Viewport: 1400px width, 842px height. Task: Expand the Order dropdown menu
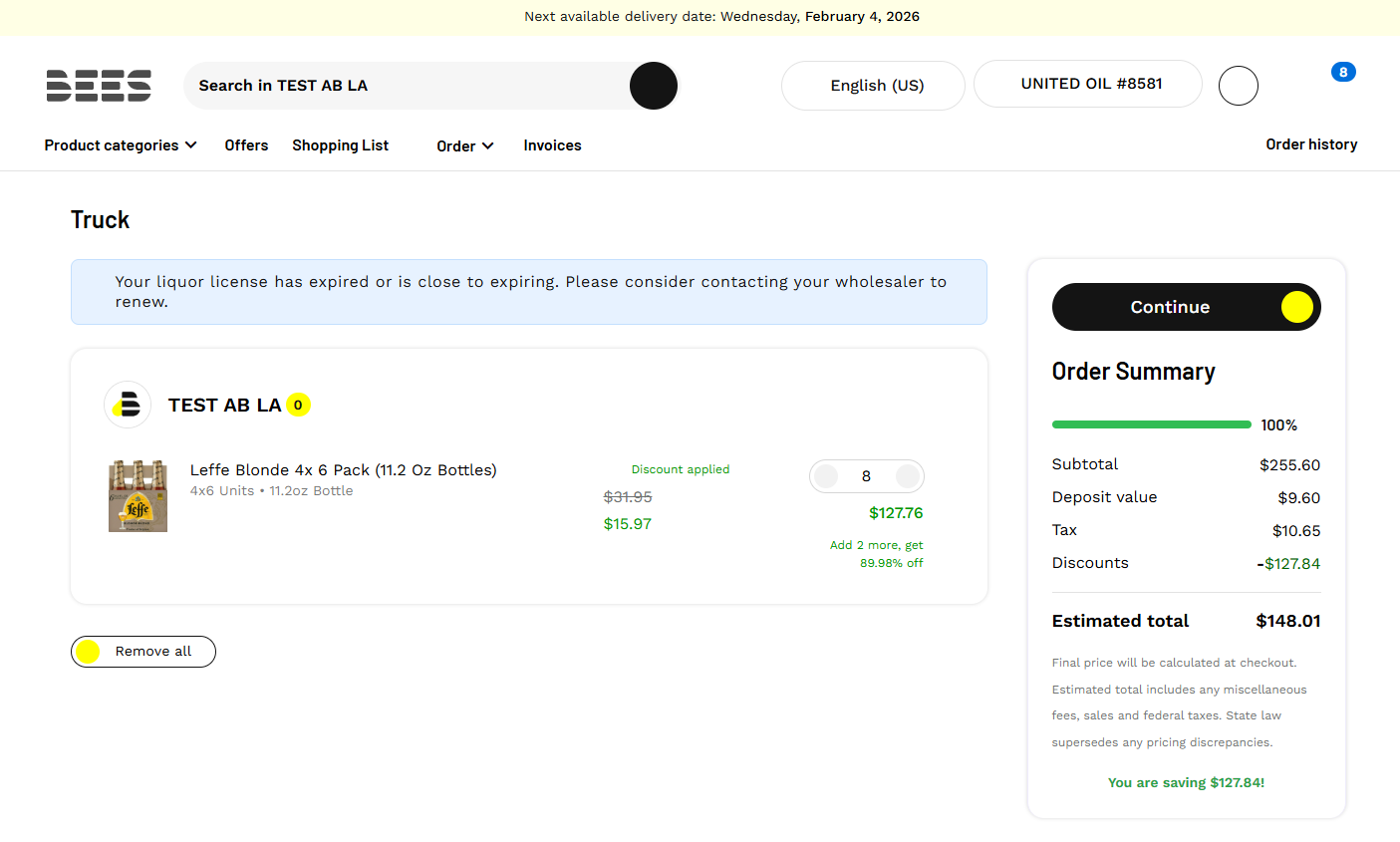click(x=465, y=146)
